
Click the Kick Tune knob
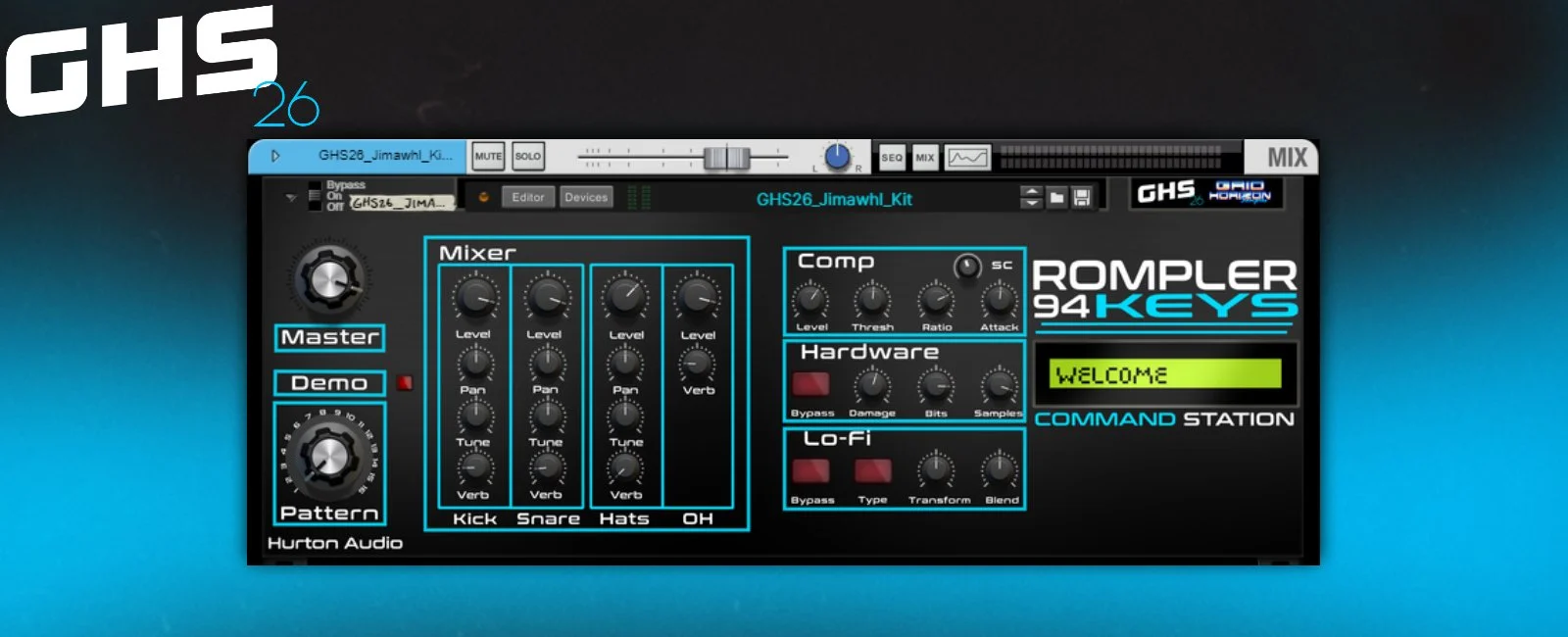pos(474,416)
